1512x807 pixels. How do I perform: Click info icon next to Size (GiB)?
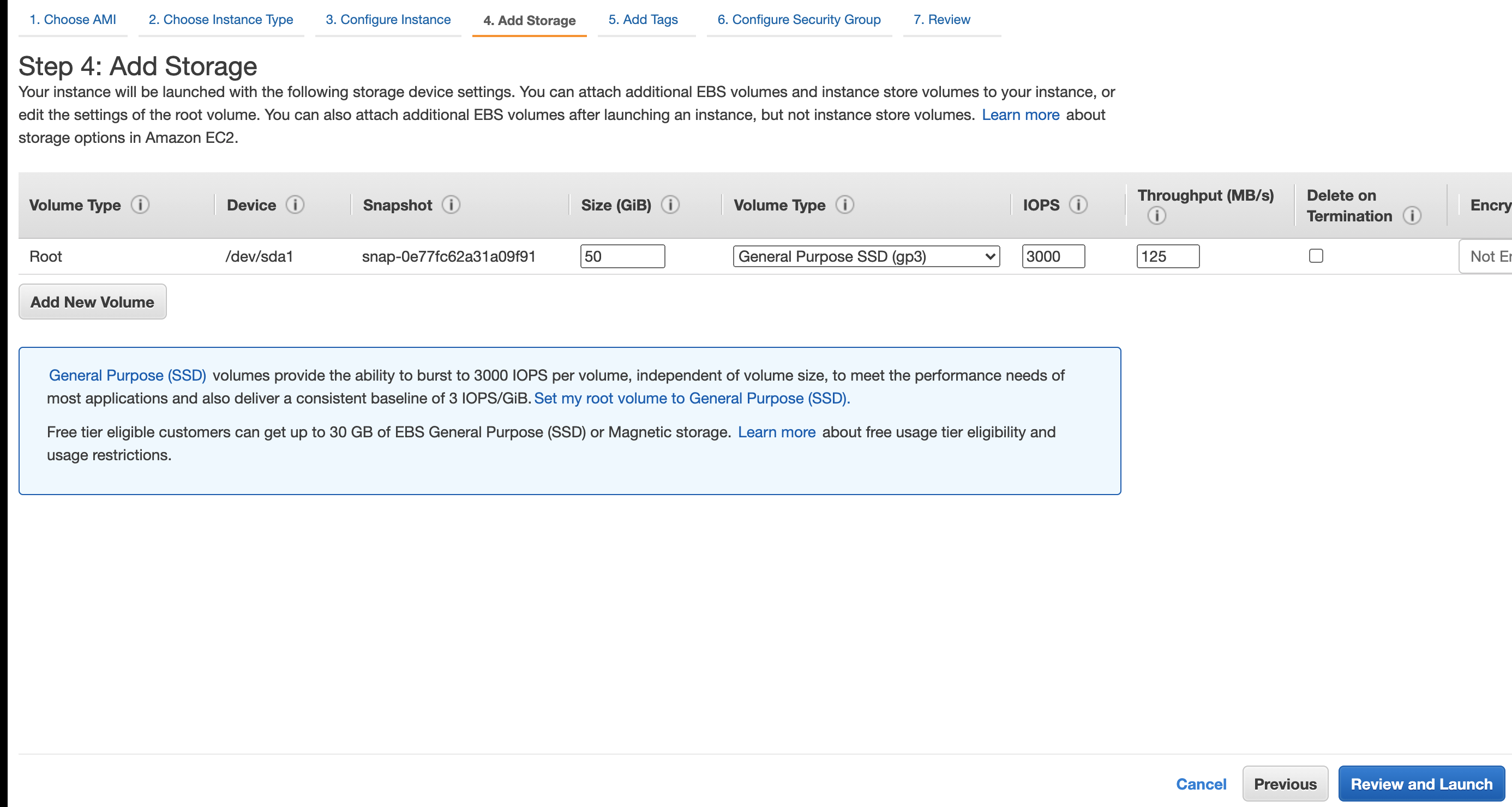click(x=670, y=205)
